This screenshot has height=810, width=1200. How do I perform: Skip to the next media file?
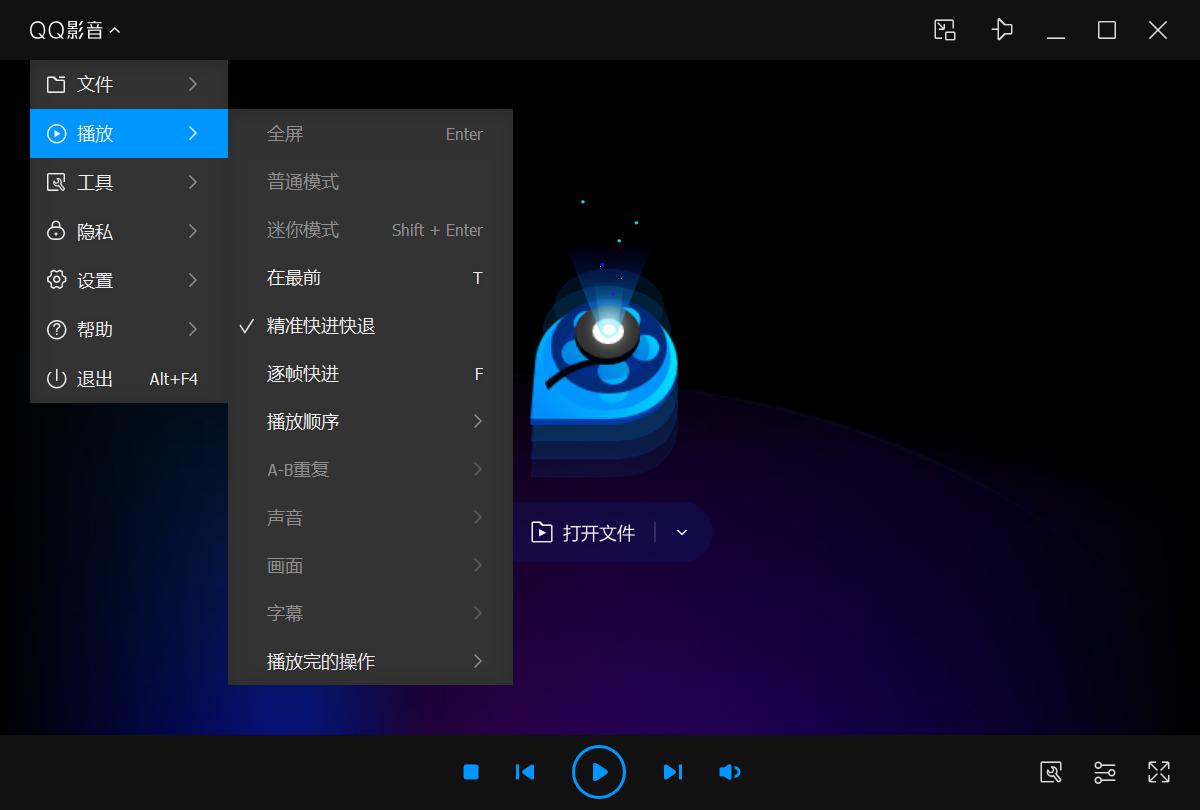tap(673, 772)
